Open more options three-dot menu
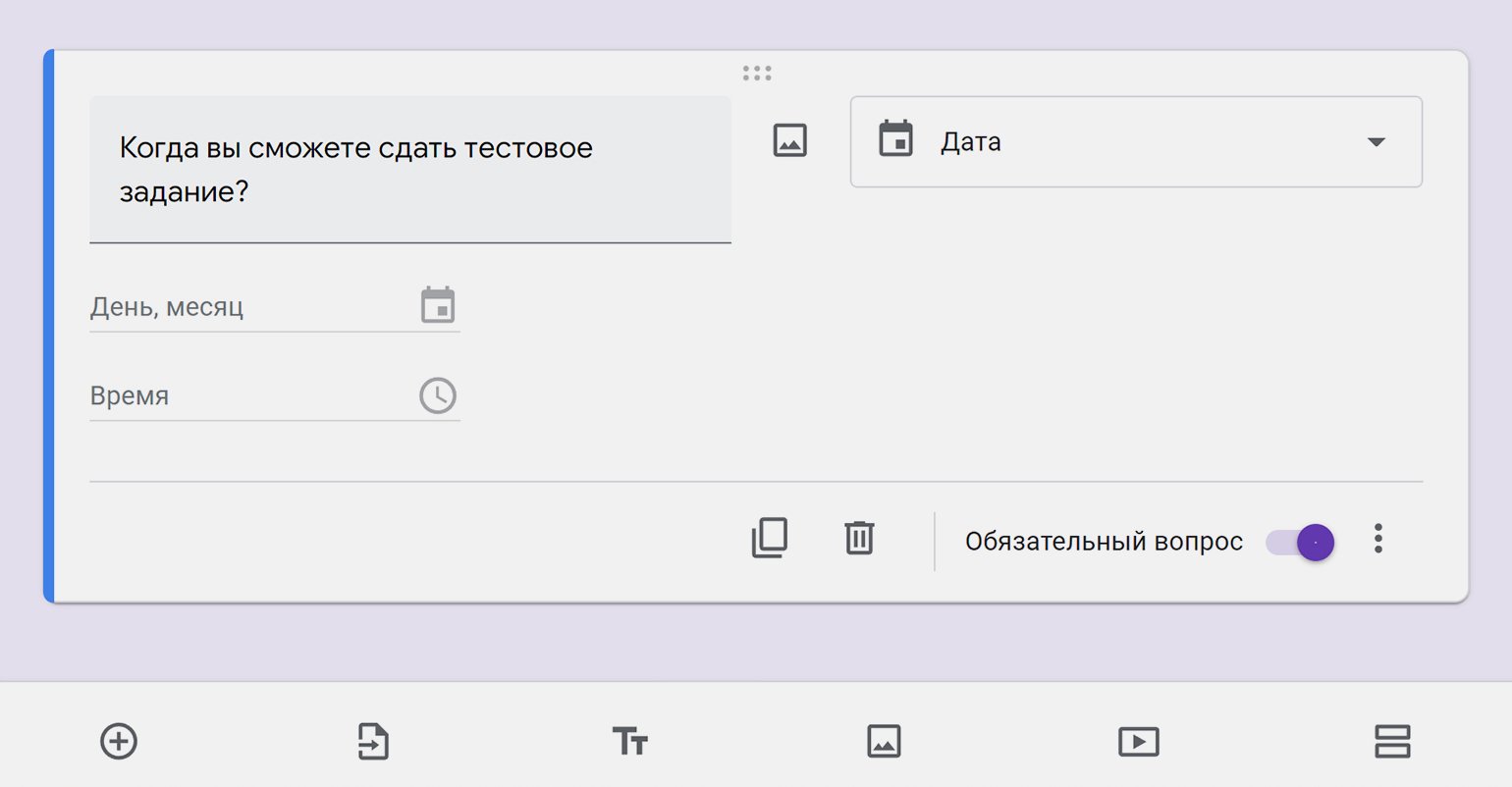Viewport: 1512px width, 787px height. [1378, 539]
